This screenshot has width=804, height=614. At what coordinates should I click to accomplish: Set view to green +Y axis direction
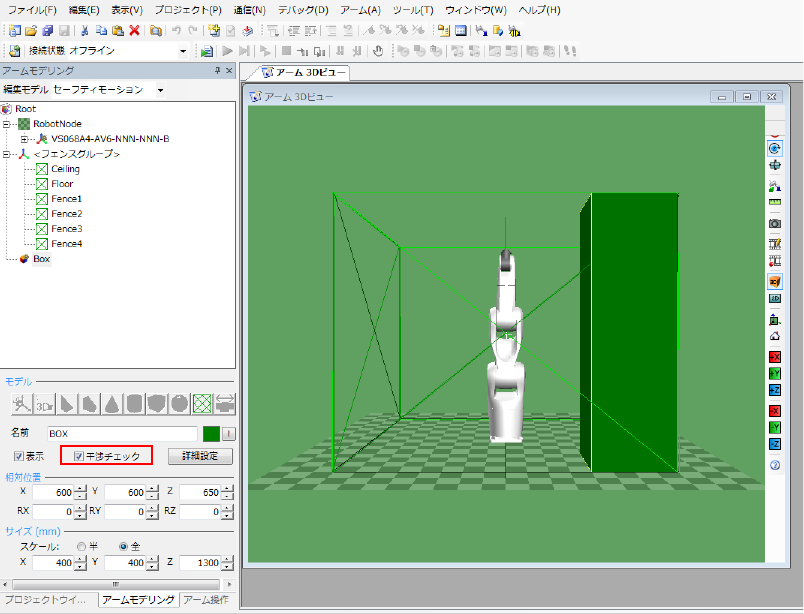(774, 374)
